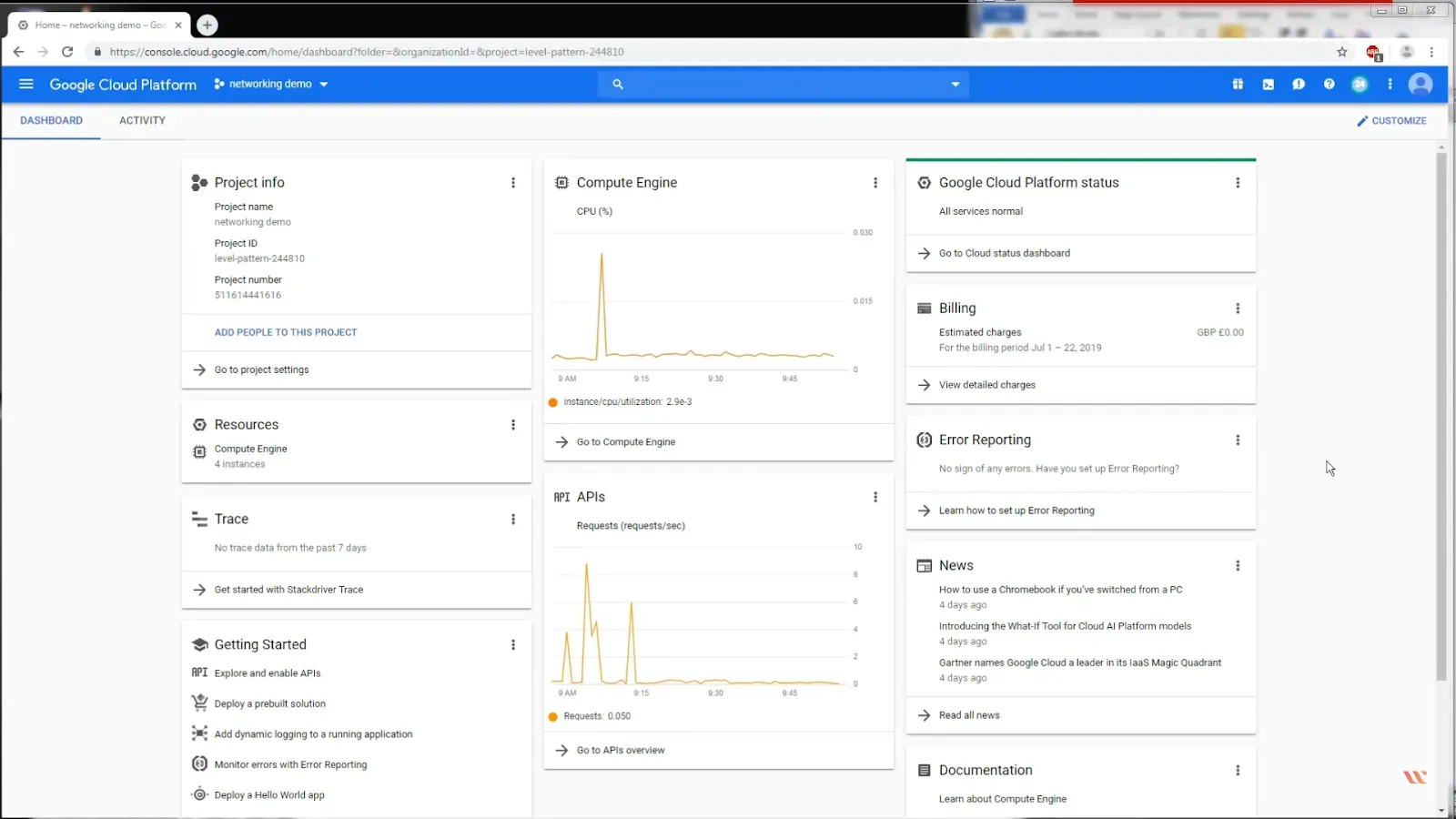Activate Cloud Shell icon
This screenshot has height=819, width=1456.
click(1268, 84)
